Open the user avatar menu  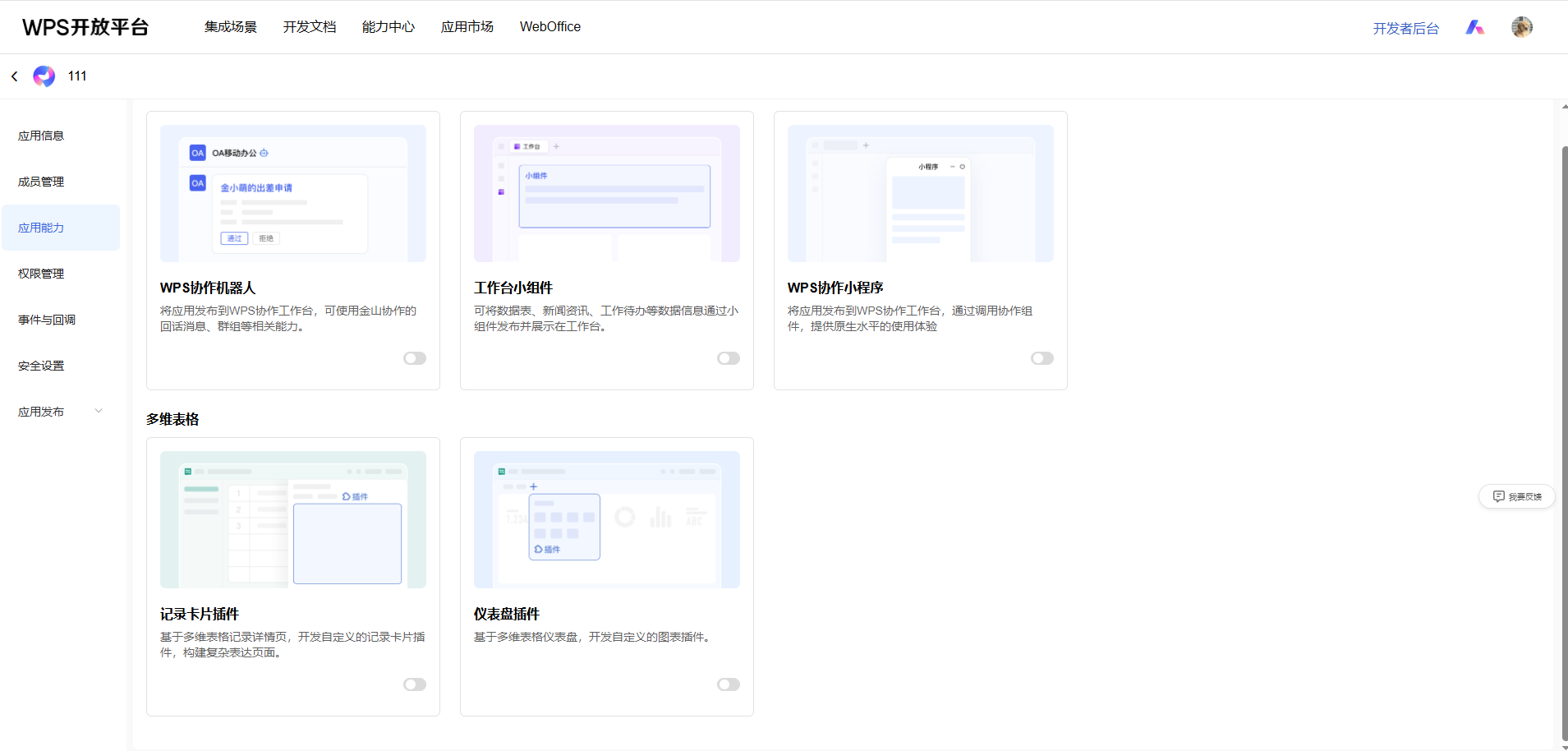click(x=1522, y=27)
